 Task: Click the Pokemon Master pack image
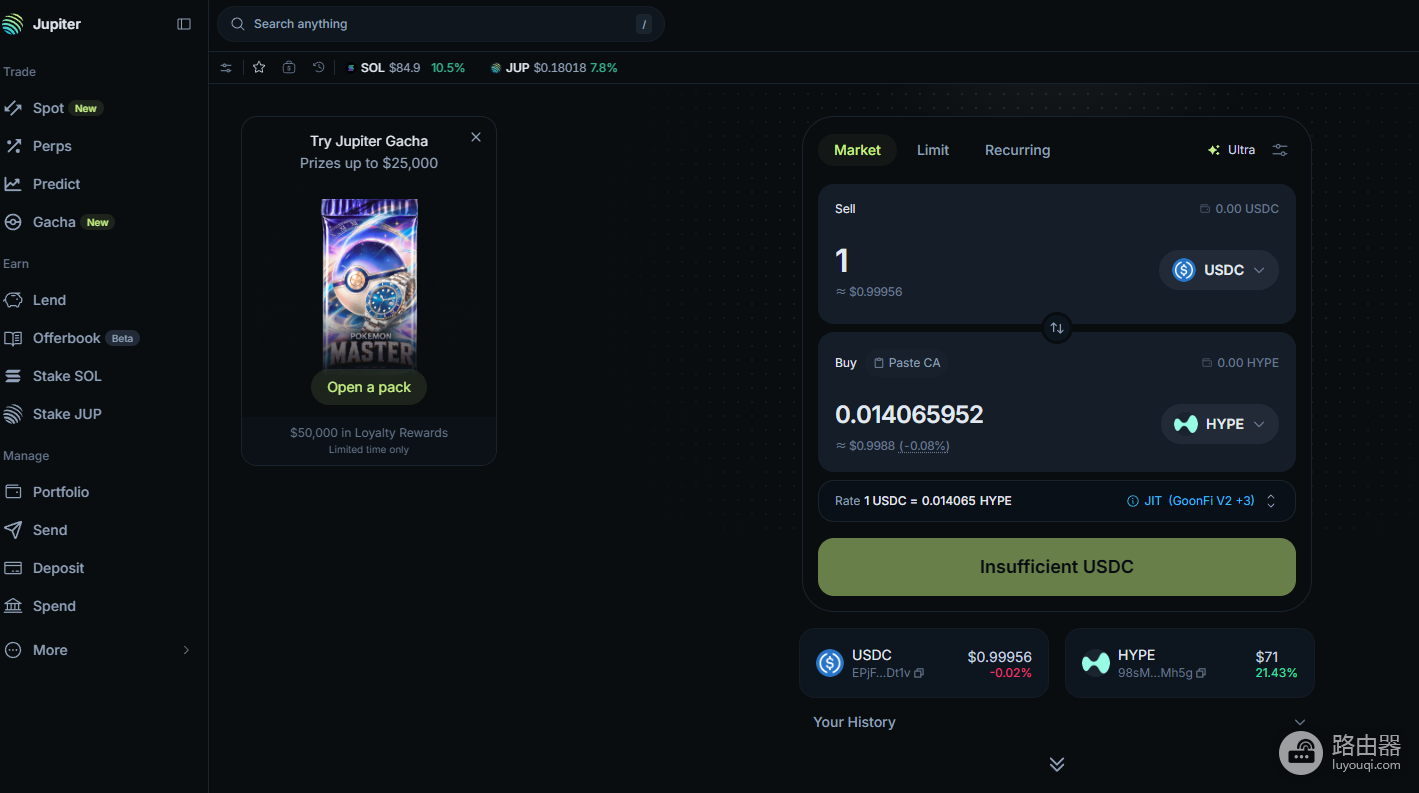click(369, 283)
